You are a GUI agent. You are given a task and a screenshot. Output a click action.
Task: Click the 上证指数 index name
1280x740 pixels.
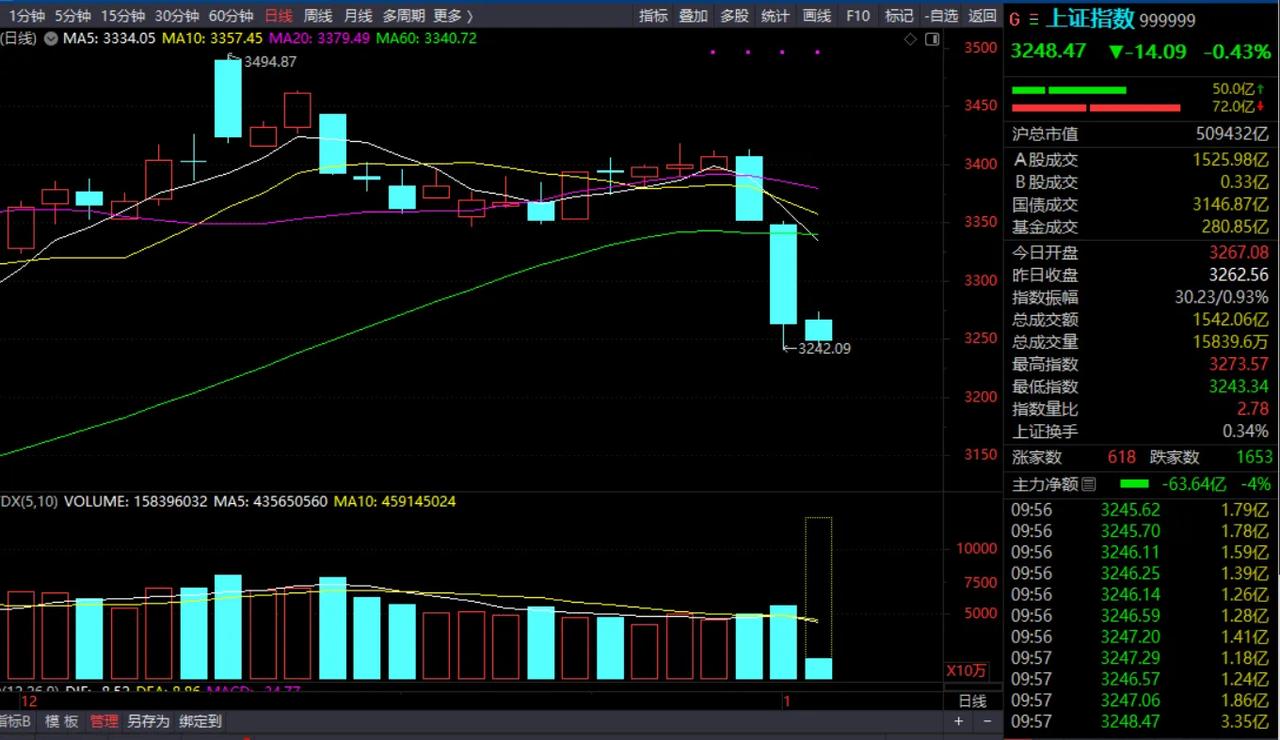point(1090,19)
